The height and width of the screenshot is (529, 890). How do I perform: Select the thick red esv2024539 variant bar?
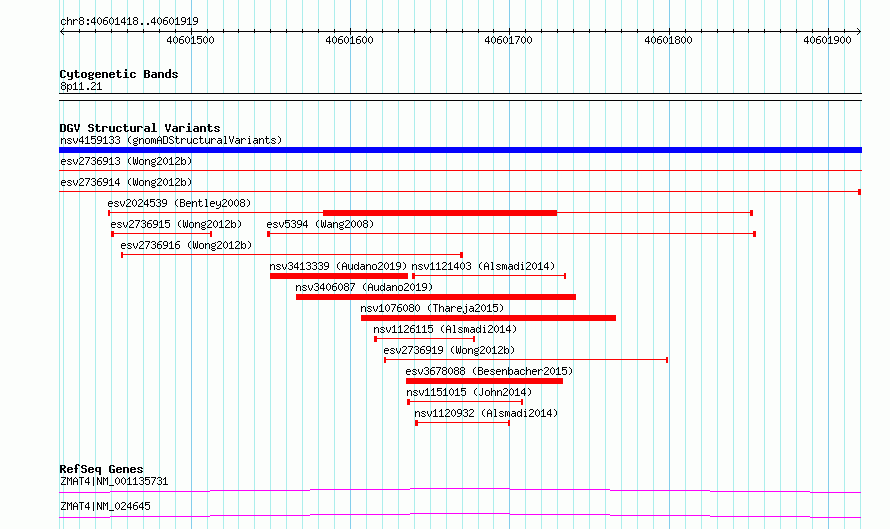(x=440, y=213)
